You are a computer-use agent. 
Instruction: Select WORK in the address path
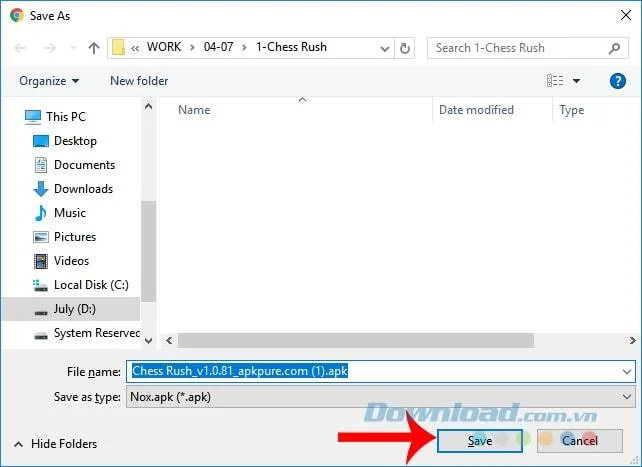coord(164,47)
